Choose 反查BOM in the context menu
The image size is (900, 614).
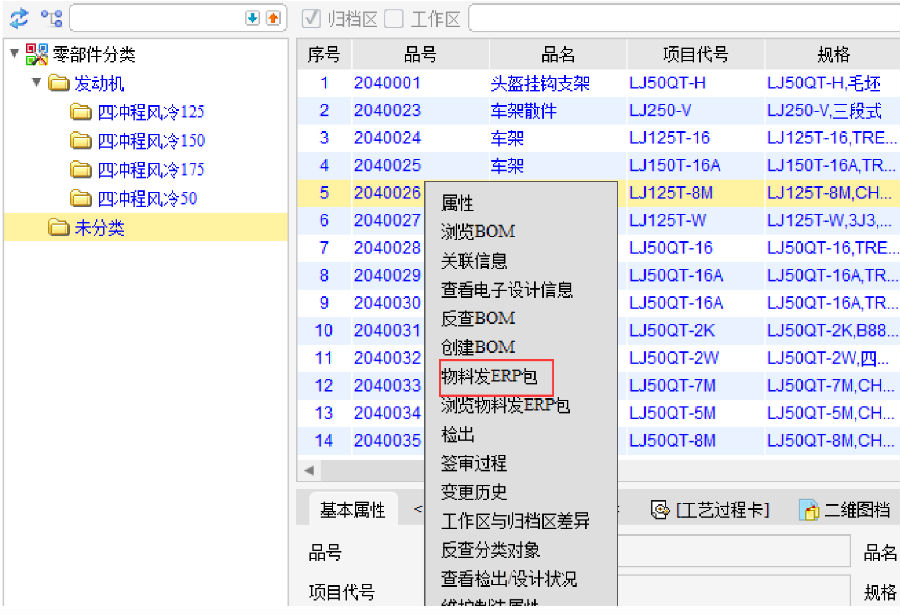[478, 318]
